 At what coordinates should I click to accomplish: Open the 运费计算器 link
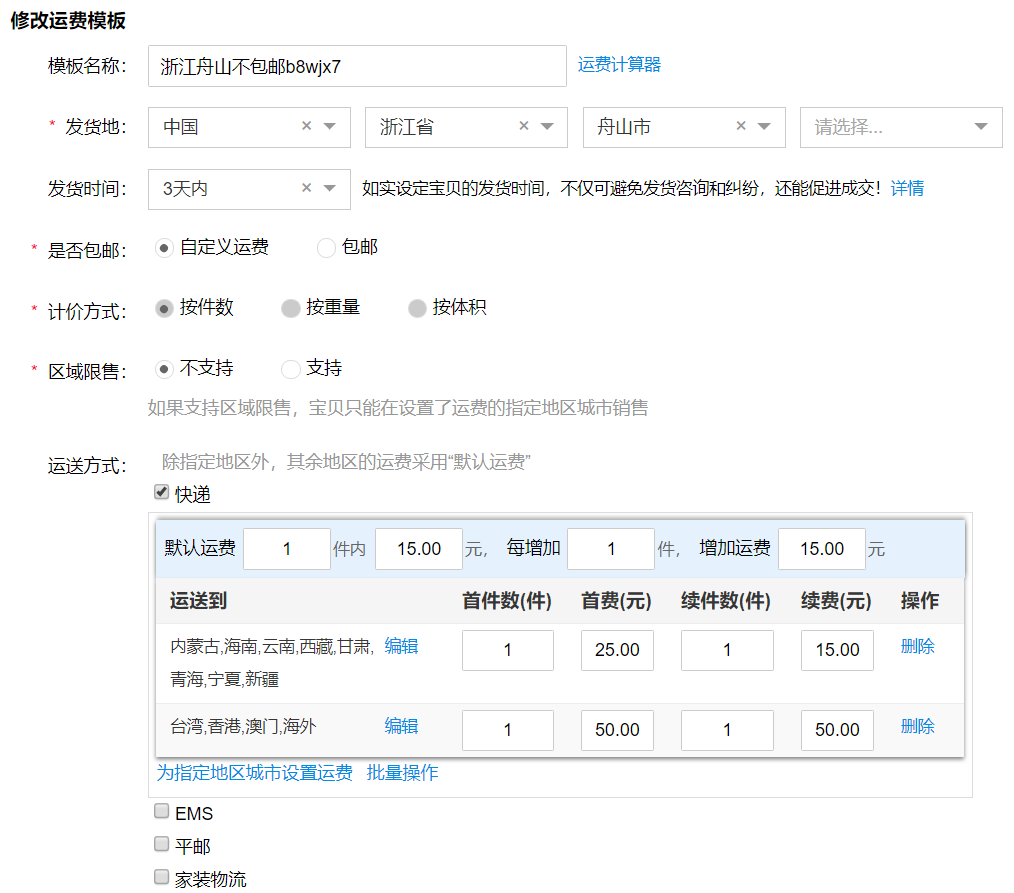[x=619, y=65]
